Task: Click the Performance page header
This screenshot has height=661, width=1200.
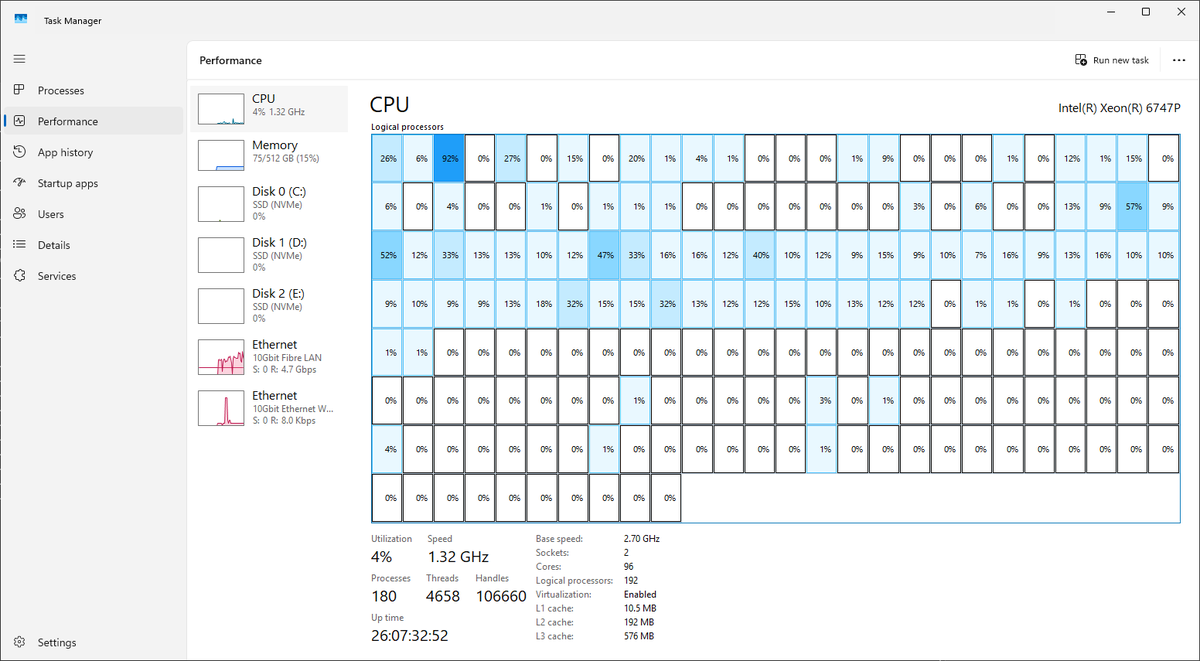Action: click(231, 60)
